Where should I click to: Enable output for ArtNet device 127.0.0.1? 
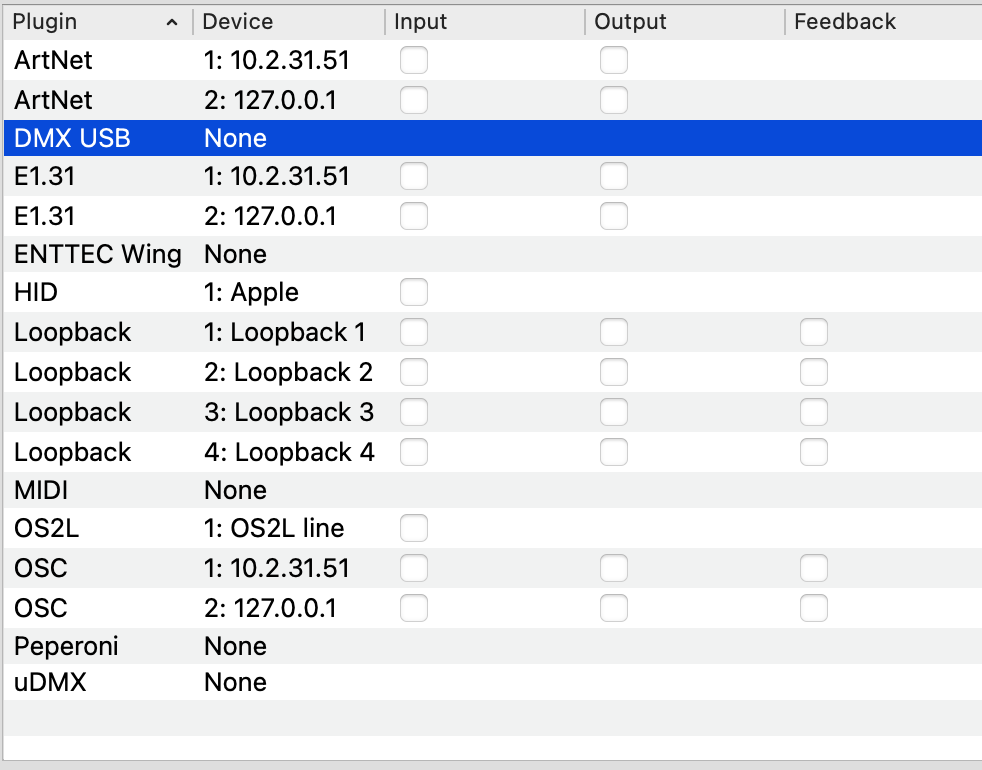pyautogui.click(x=613, y=100)
